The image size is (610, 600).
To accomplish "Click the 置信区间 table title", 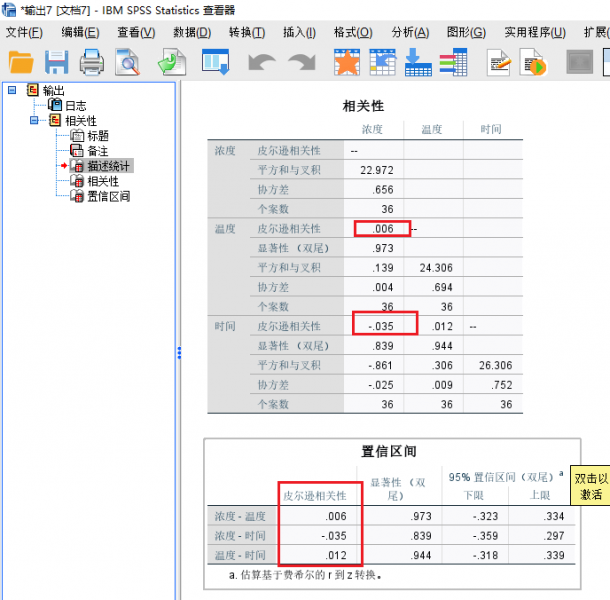I will 389,451.
